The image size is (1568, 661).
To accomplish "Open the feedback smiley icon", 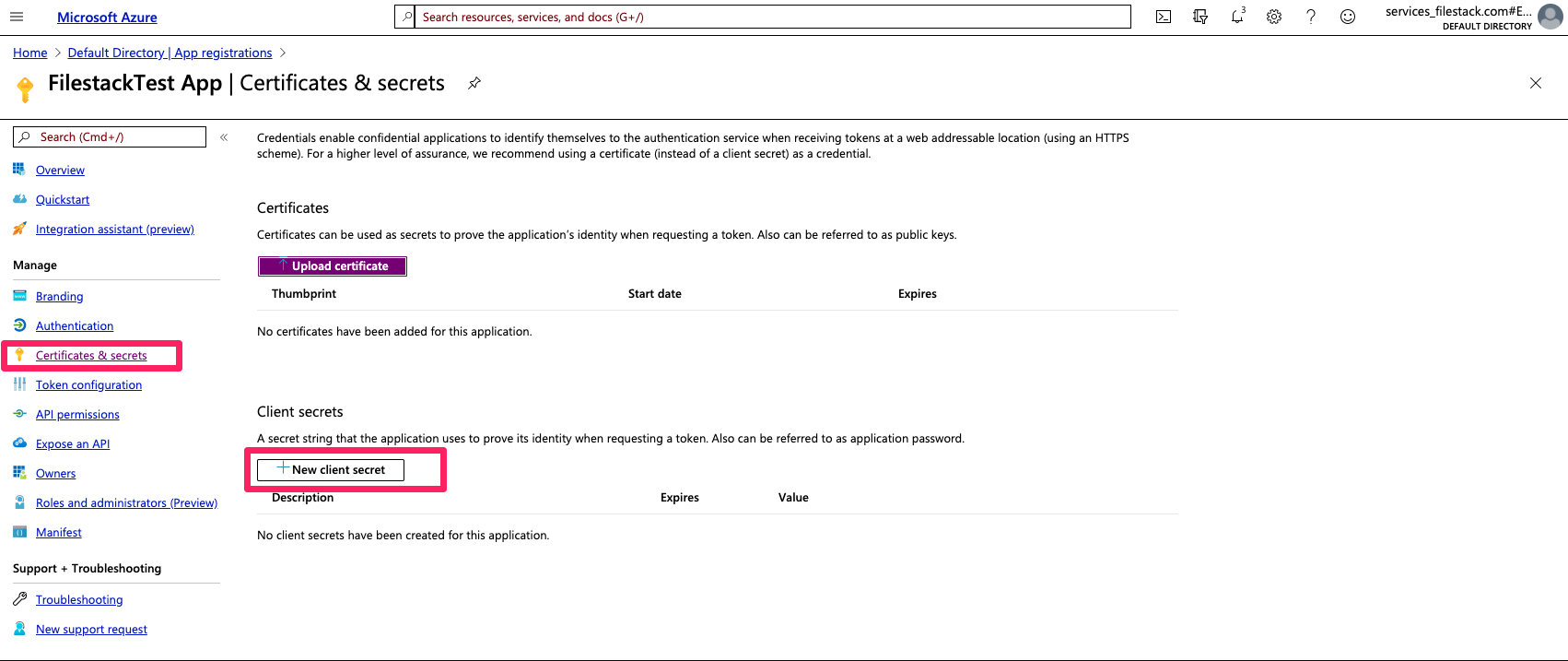I will (1348, 17).
